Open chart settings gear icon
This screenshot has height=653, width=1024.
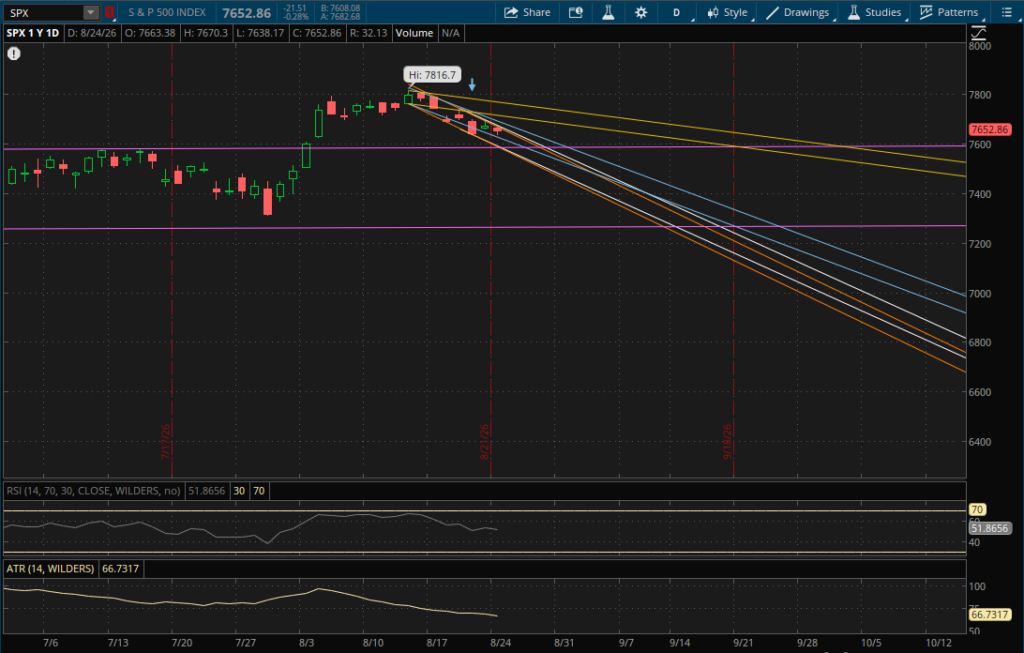click(641, 12)
